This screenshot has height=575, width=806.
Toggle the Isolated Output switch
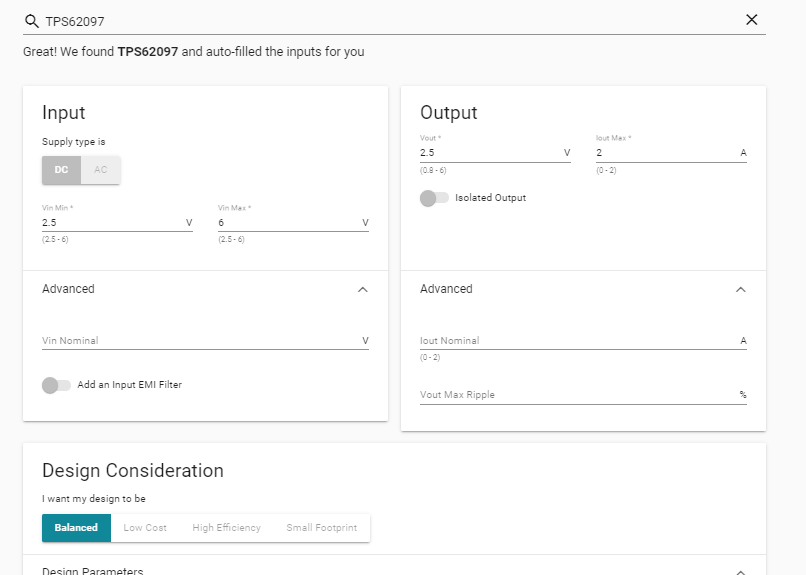(435, 198)
